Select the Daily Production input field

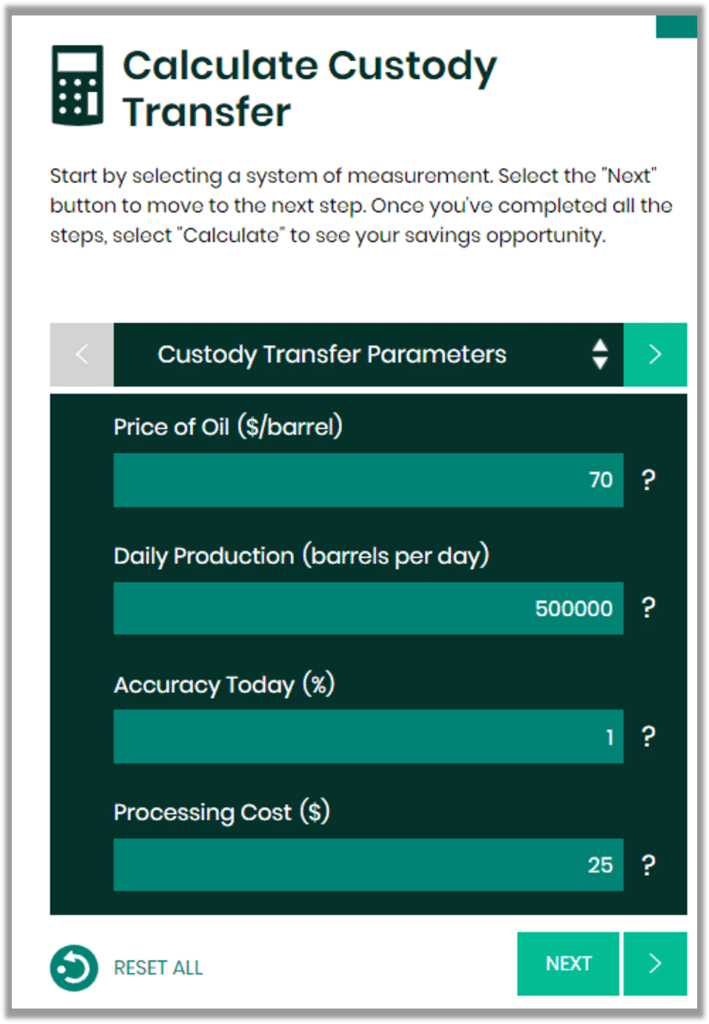pos(368,608)
